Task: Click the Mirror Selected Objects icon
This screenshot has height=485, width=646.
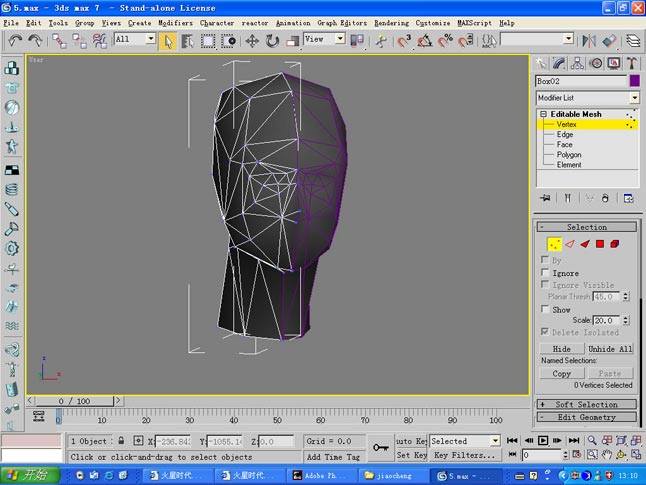Action: (x=589, y=41)
